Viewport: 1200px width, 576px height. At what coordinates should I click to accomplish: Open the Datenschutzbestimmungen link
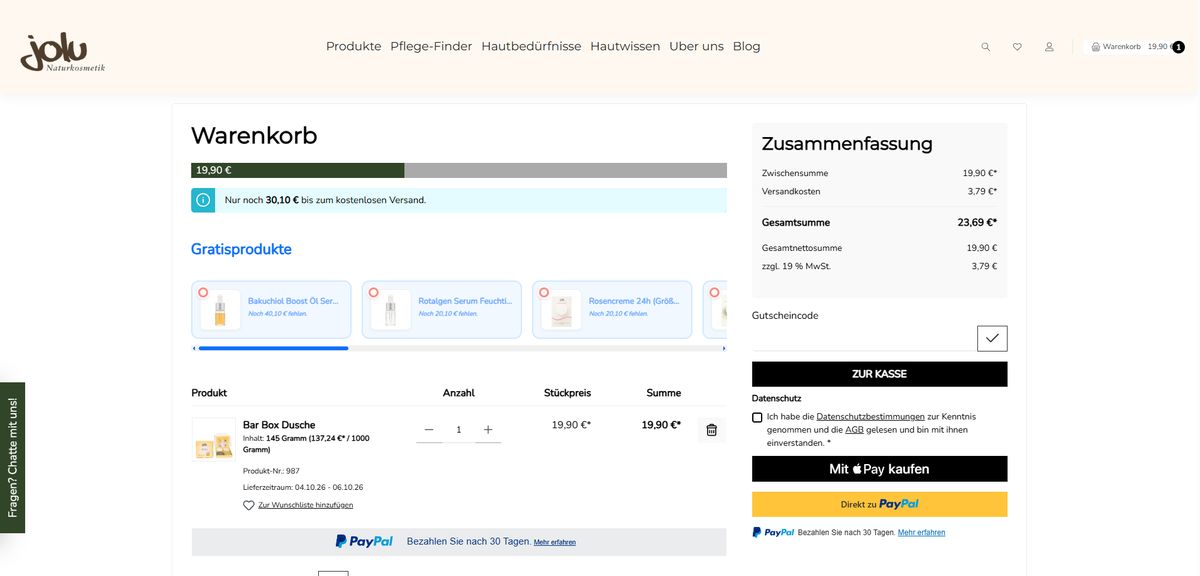(x=870, y=417)
